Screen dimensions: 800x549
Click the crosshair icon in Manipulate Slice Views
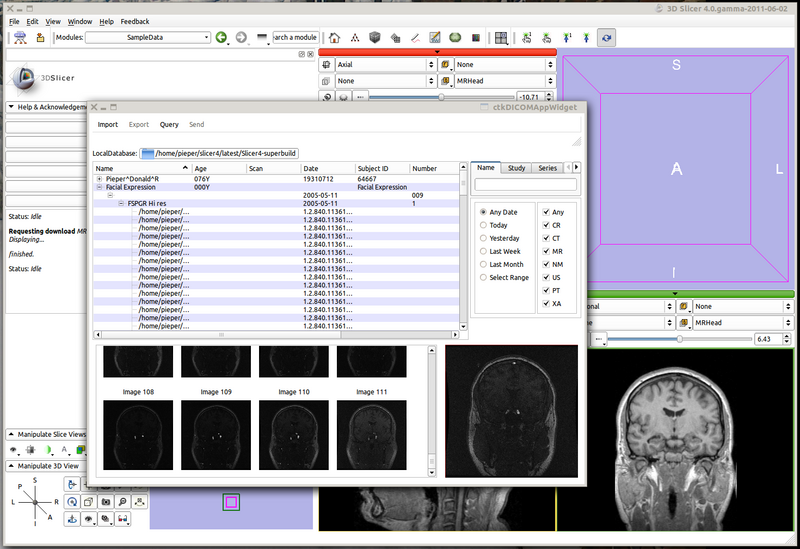pyautogui.click(x=31, y=450)
